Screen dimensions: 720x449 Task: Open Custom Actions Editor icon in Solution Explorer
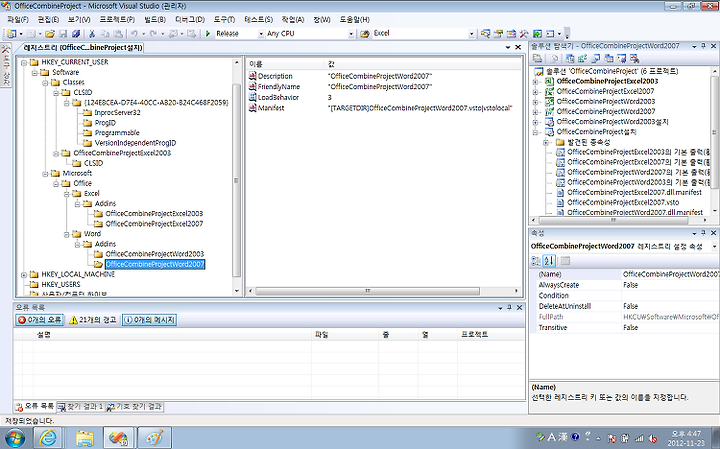pyautogui.click(x=622, y=58)
